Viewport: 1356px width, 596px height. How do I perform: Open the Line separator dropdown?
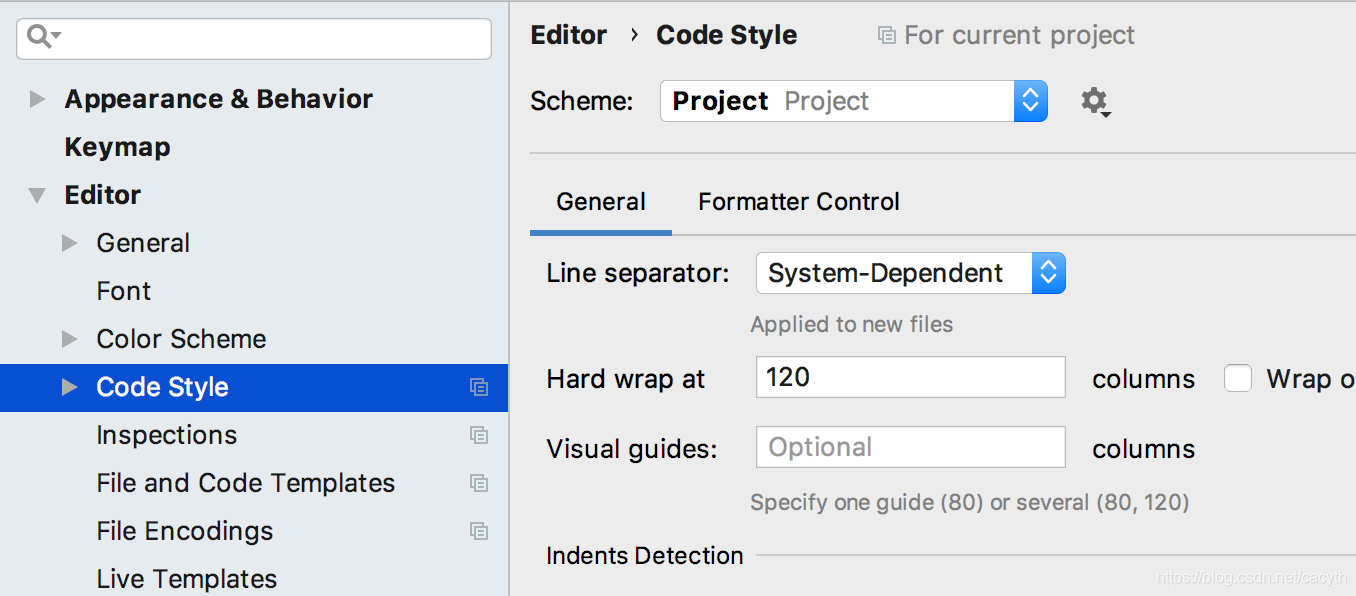(x=910, y=273)
